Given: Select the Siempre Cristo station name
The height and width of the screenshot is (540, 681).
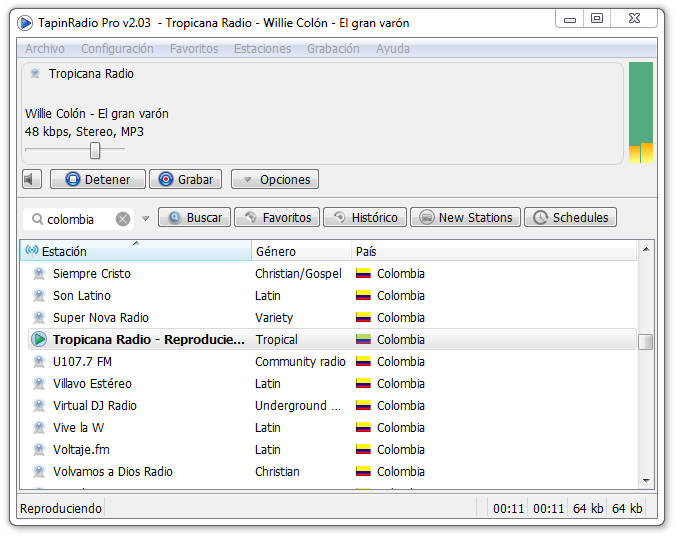Looking at the screenshot, I should coord(92,274).
